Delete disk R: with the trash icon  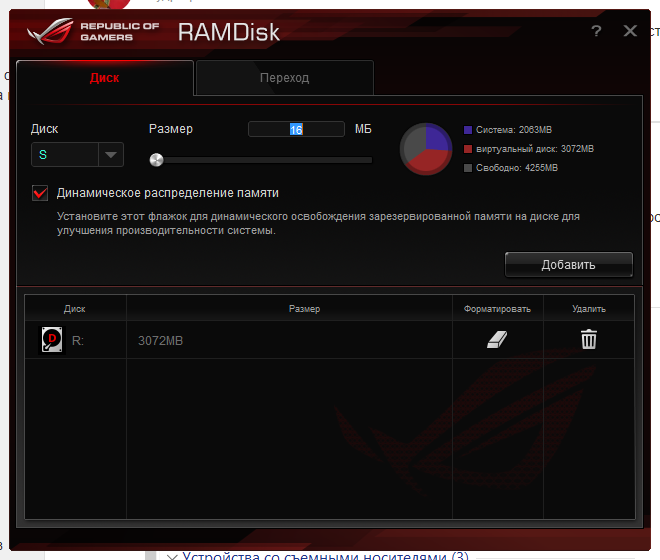tap(588, 339)
